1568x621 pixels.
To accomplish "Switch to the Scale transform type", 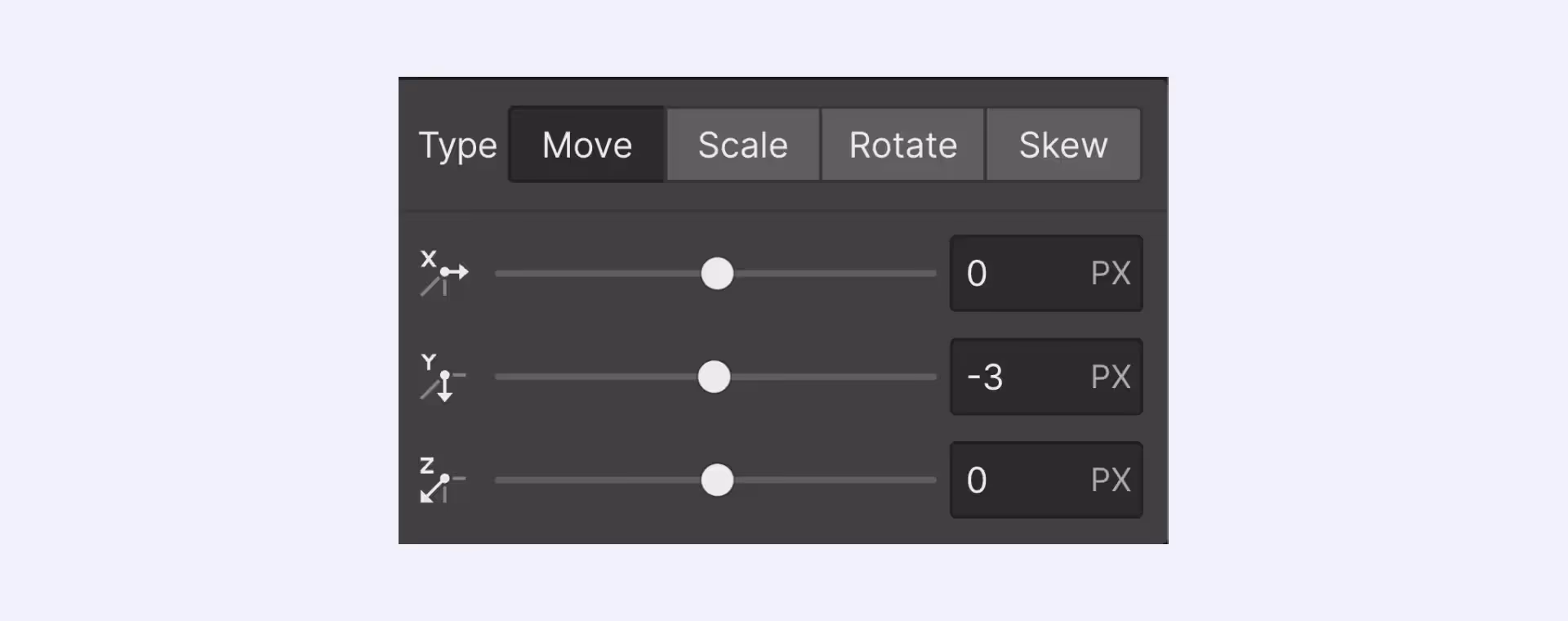I will click(x=742, y=145).
